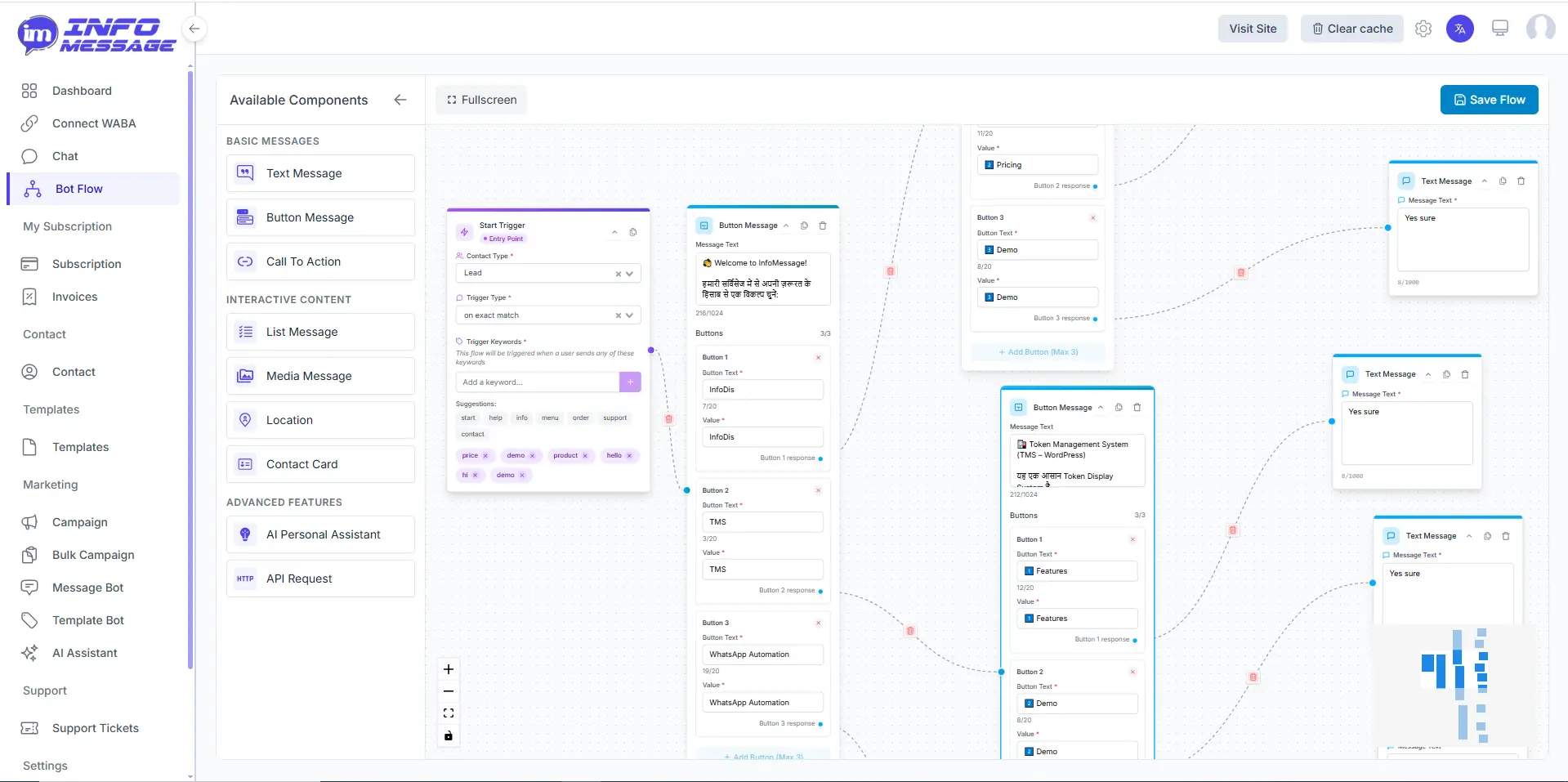Click the Add a keyword input field

(x=537, y=382)
